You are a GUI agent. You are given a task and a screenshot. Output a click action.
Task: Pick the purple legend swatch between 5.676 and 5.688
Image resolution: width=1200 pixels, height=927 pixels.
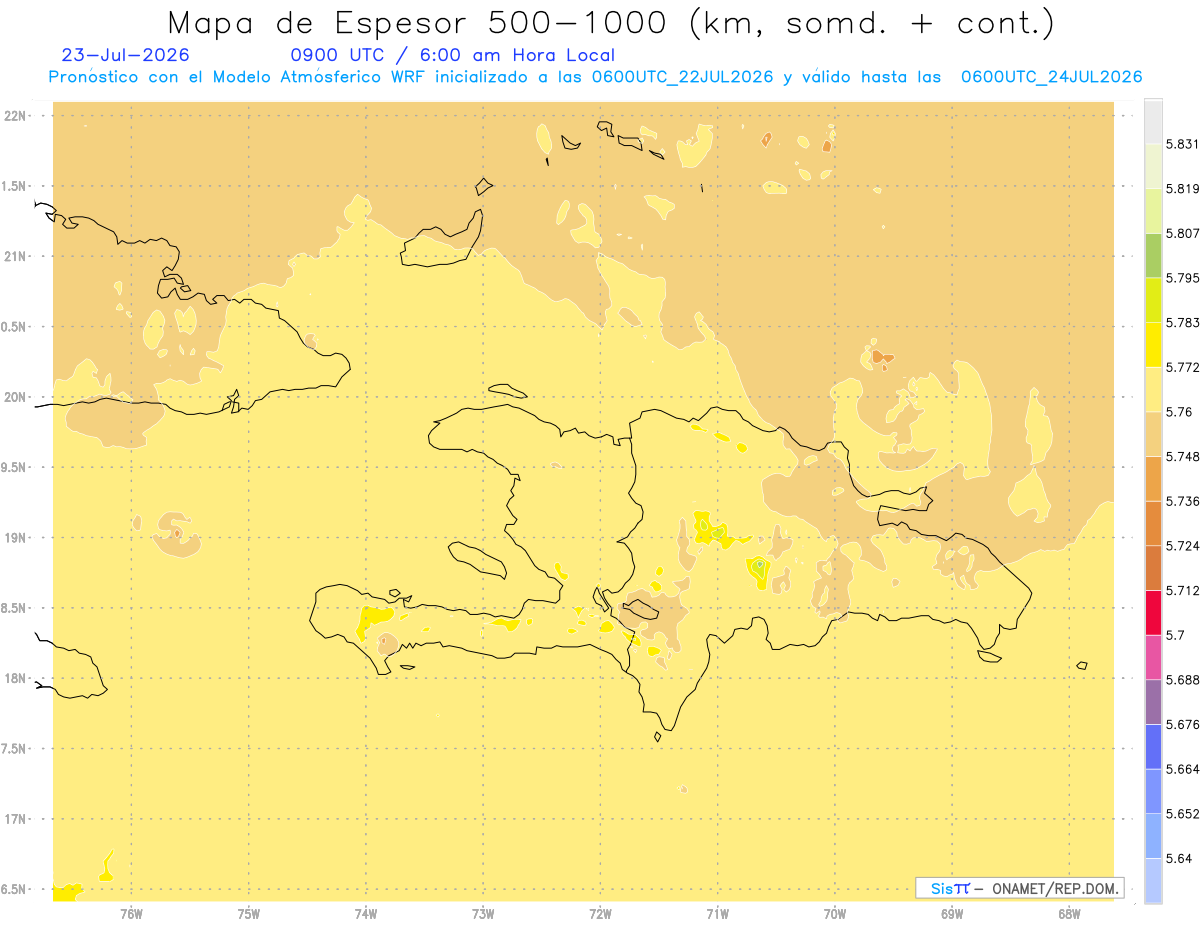coord(1153,702)
